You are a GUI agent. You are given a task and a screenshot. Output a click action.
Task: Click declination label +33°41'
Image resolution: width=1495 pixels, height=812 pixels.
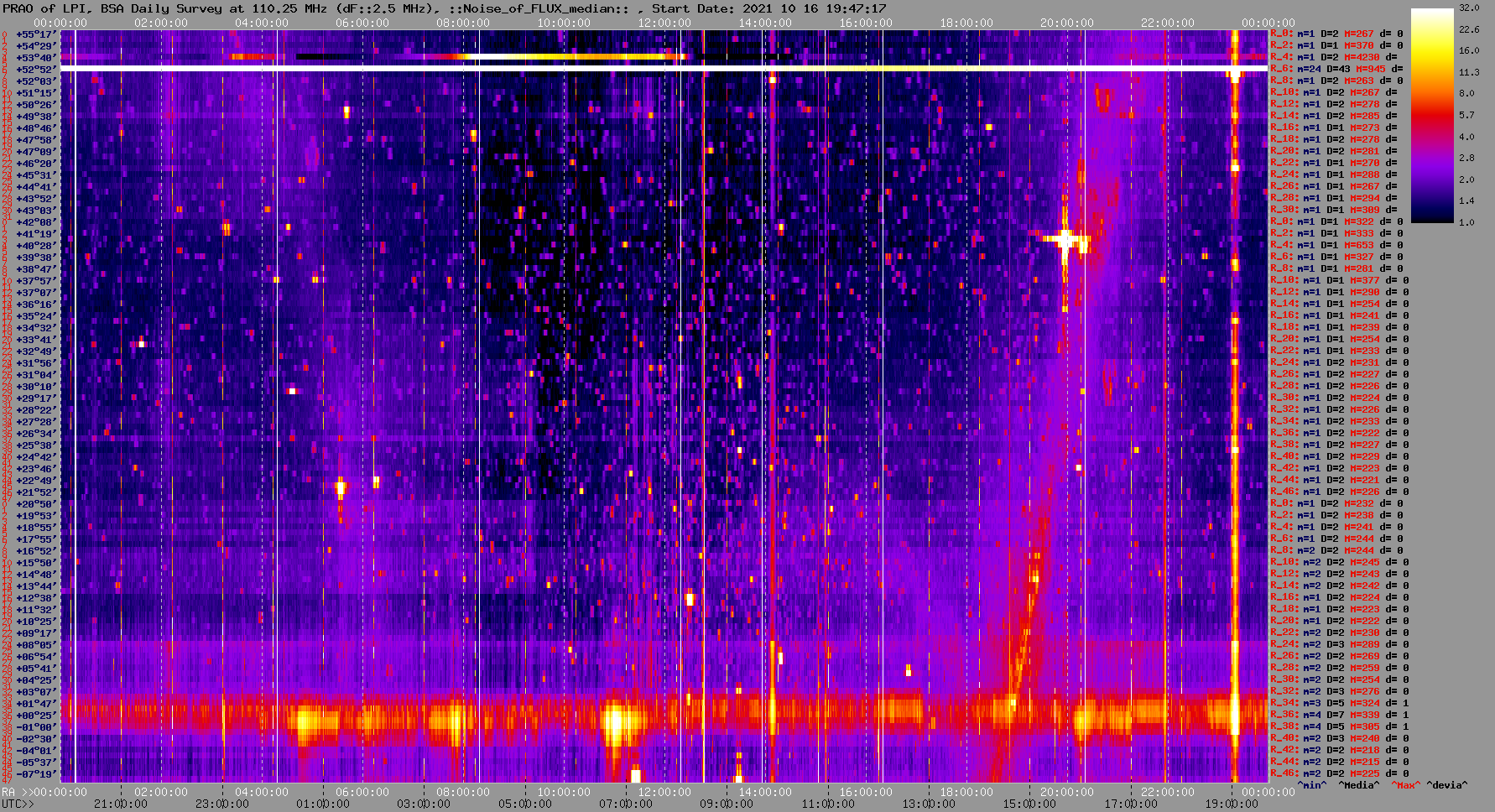36,340
